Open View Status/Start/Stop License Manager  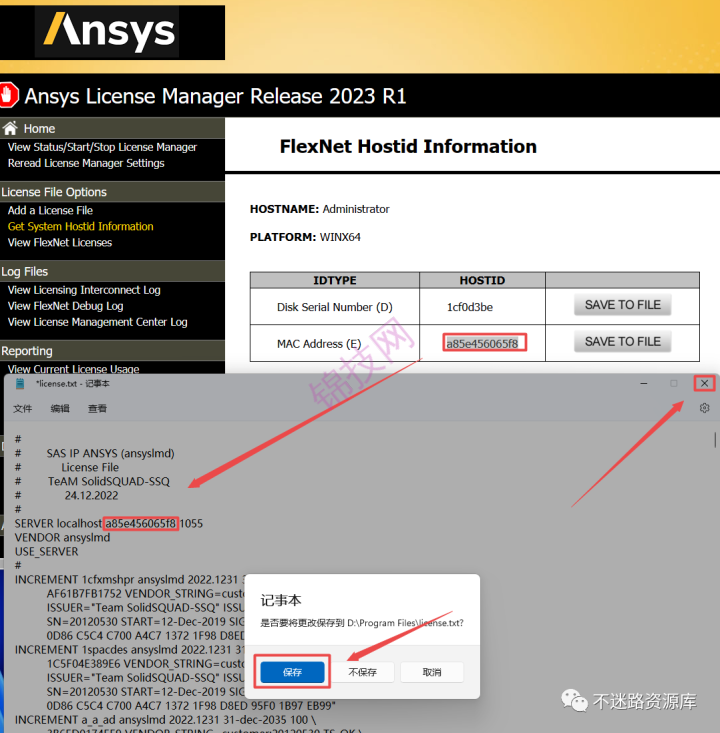pos(102,147)
